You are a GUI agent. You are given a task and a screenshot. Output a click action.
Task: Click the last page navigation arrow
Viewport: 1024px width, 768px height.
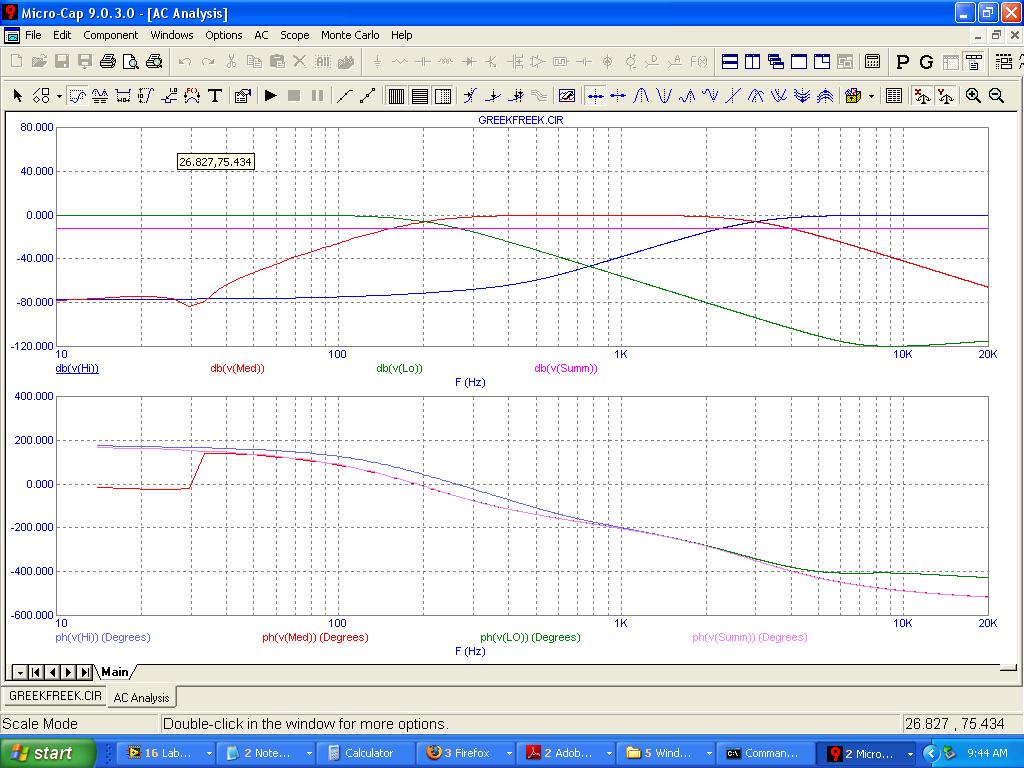pyautogui.click(x=86, y=672)
